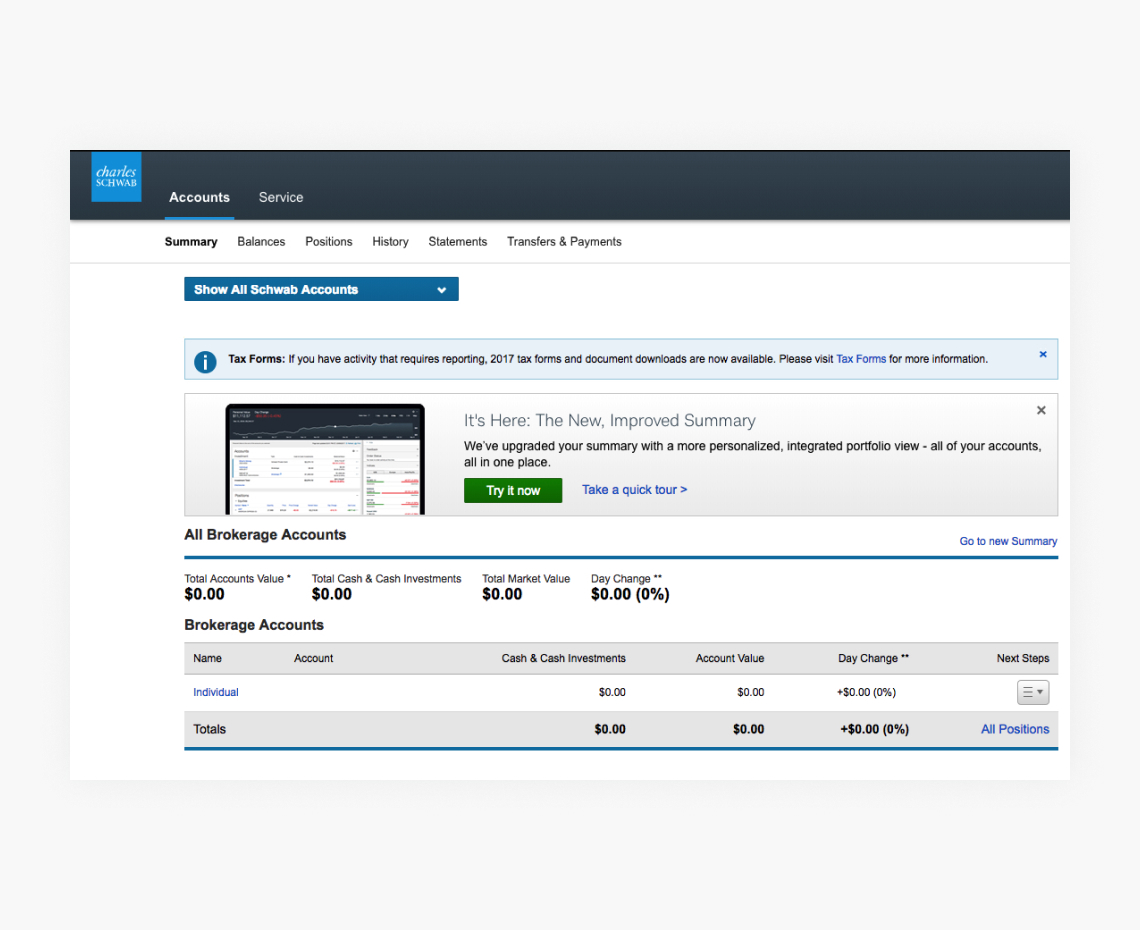Follow the Tax Forms link in banner
The height and width of the screenshot is (930, 1140).
861,359
